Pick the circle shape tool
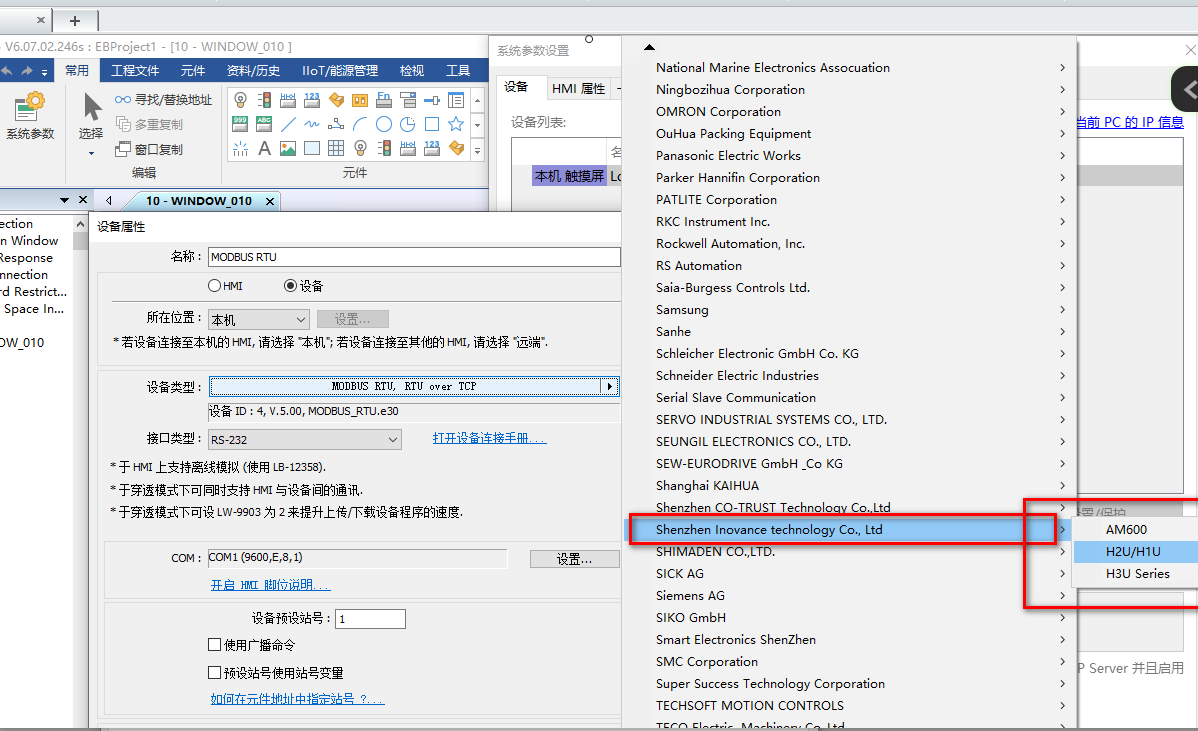This screenshot has width=1198, height=731. tap(384, 124)
